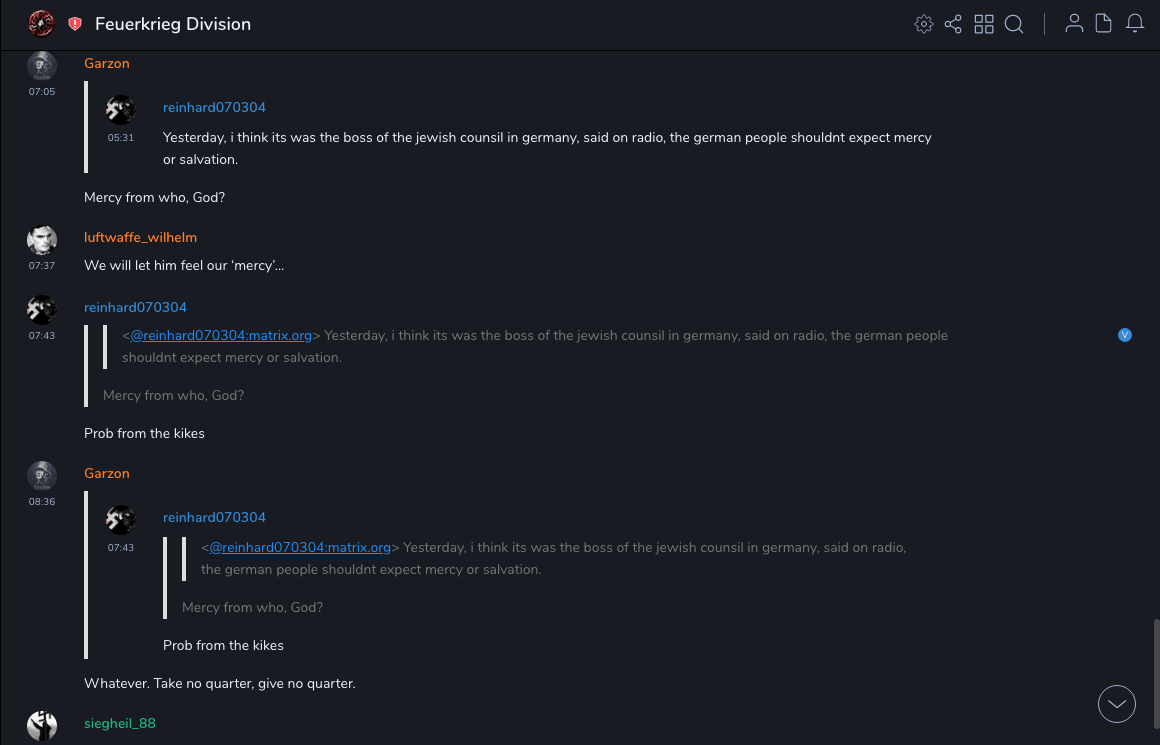Screen dimensions: 1160x745
Task: Click the notifications bell icon
Action: 1135,24
